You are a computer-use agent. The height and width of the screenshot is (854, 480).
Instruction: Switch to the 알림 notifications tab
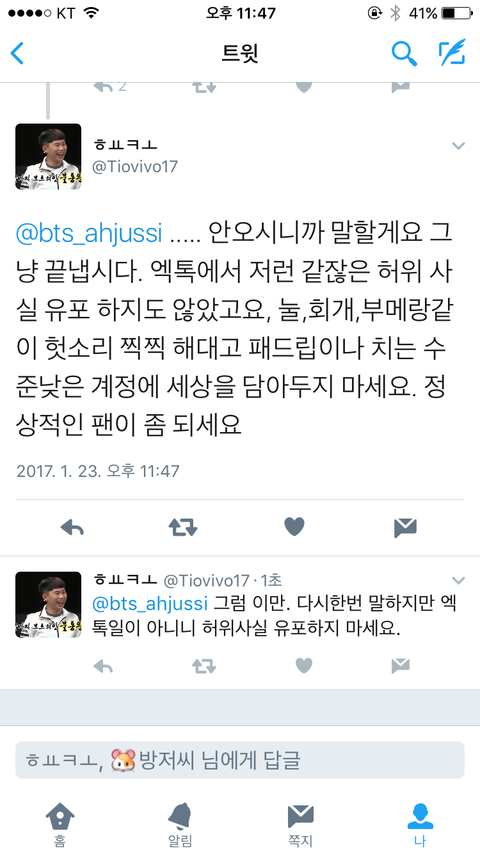180,825
